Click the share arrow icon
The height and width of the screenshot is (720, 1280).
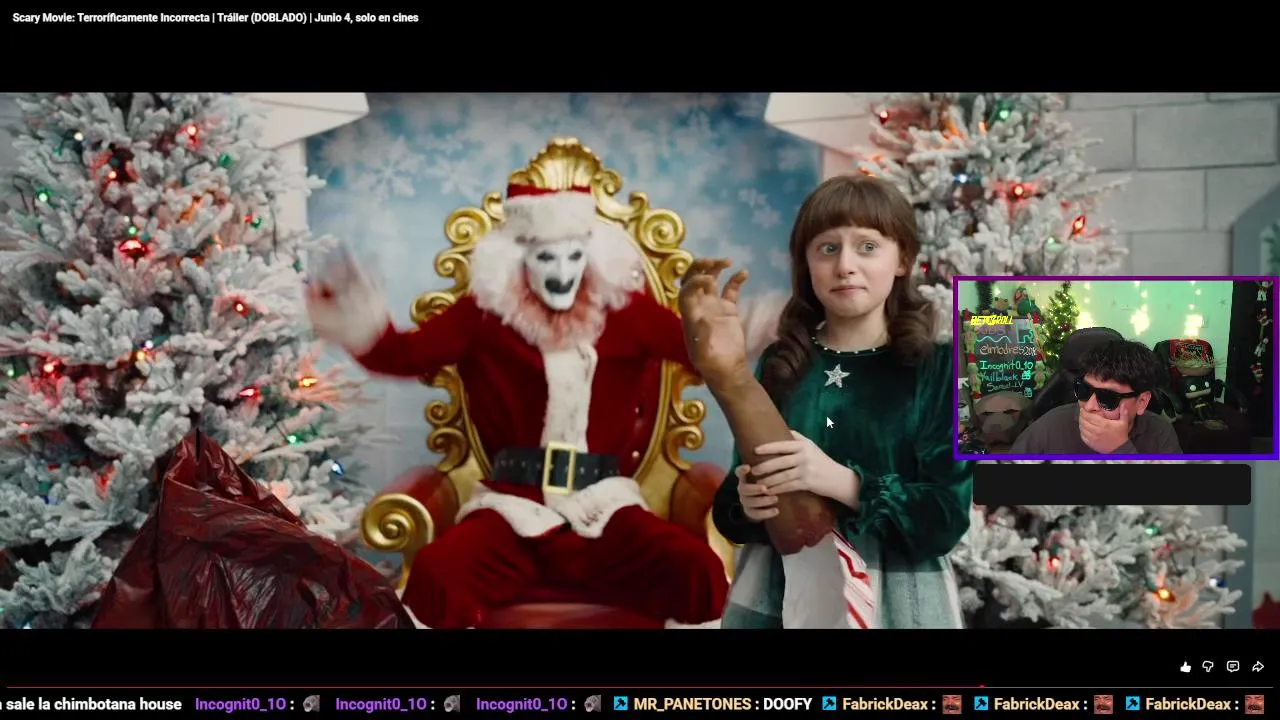tap(1258, 667)
